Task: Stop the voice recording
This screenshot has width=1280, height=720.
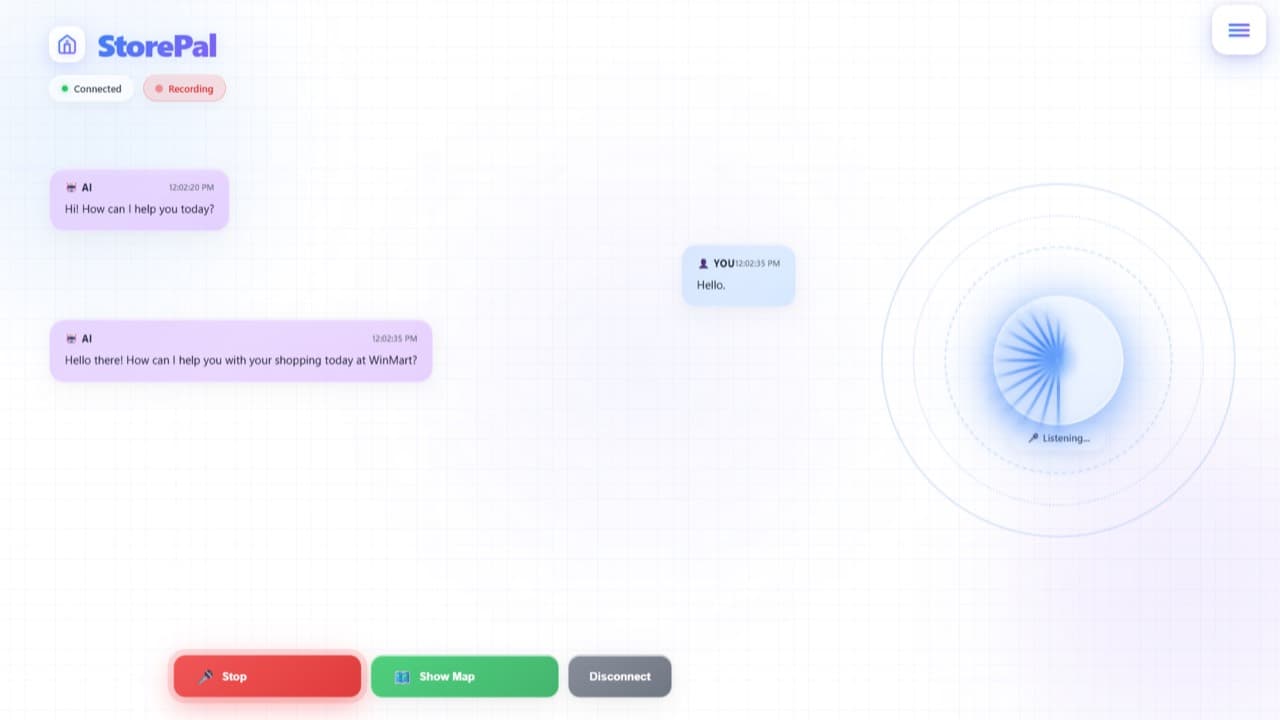Action: coord(267,676)
